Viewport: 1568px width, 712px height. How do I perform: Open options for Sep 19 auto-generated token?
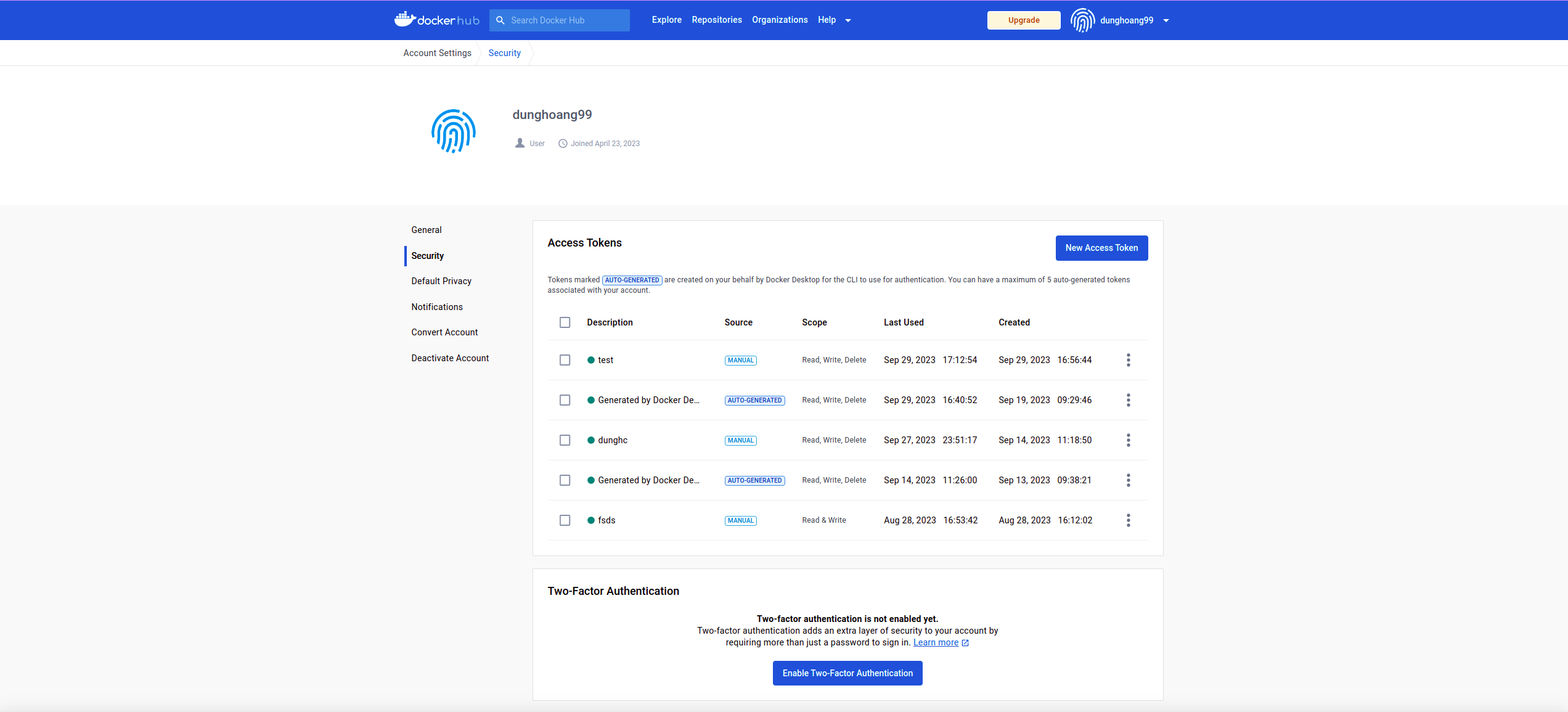click(x=1129, y=400)
